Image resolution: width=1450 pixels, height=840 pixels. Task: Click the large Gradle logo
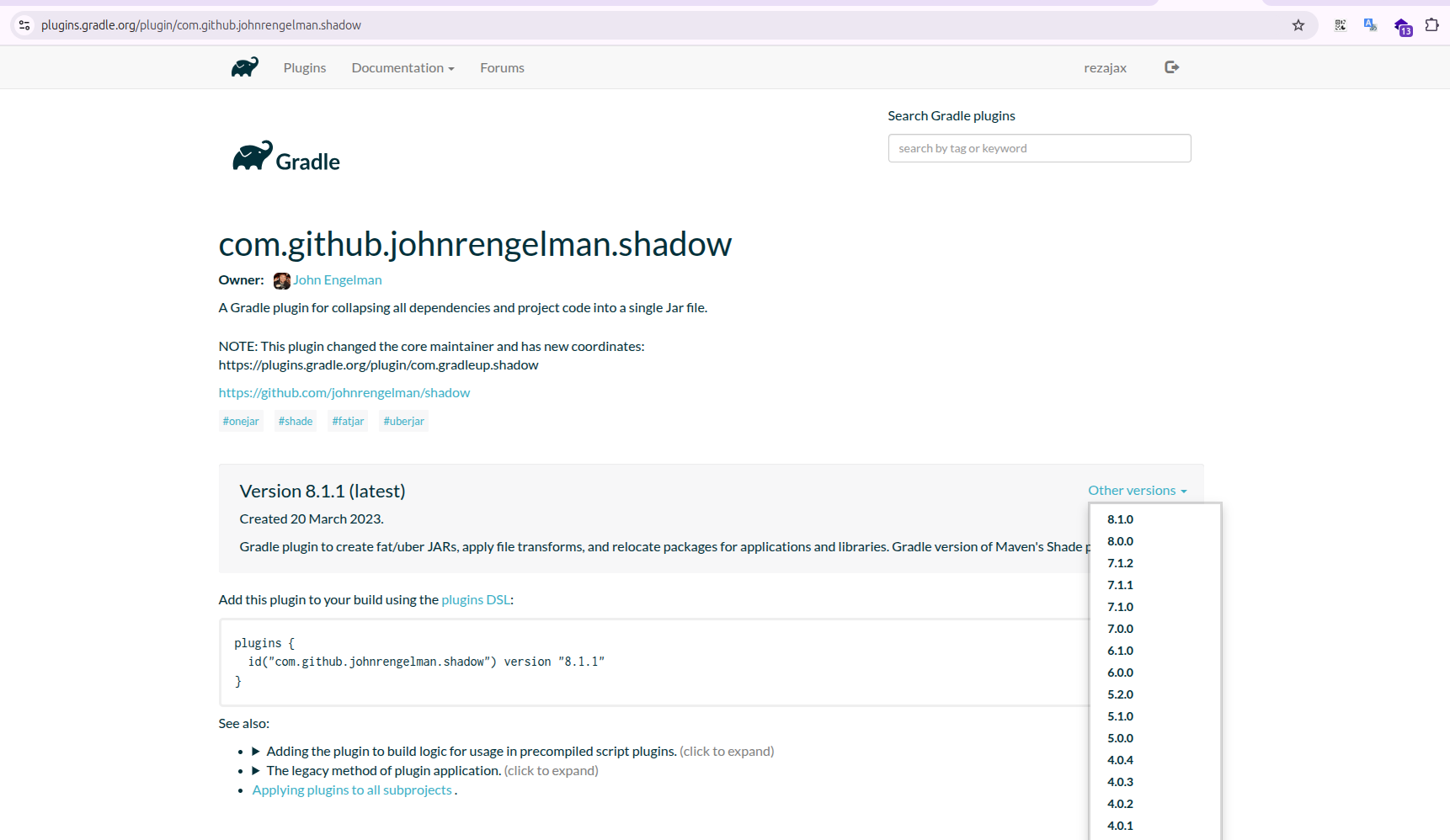point(286,157)
